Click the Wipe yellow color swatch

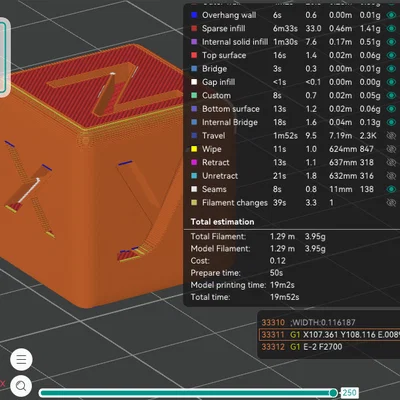pyautogui.click(x=194, y=149)
